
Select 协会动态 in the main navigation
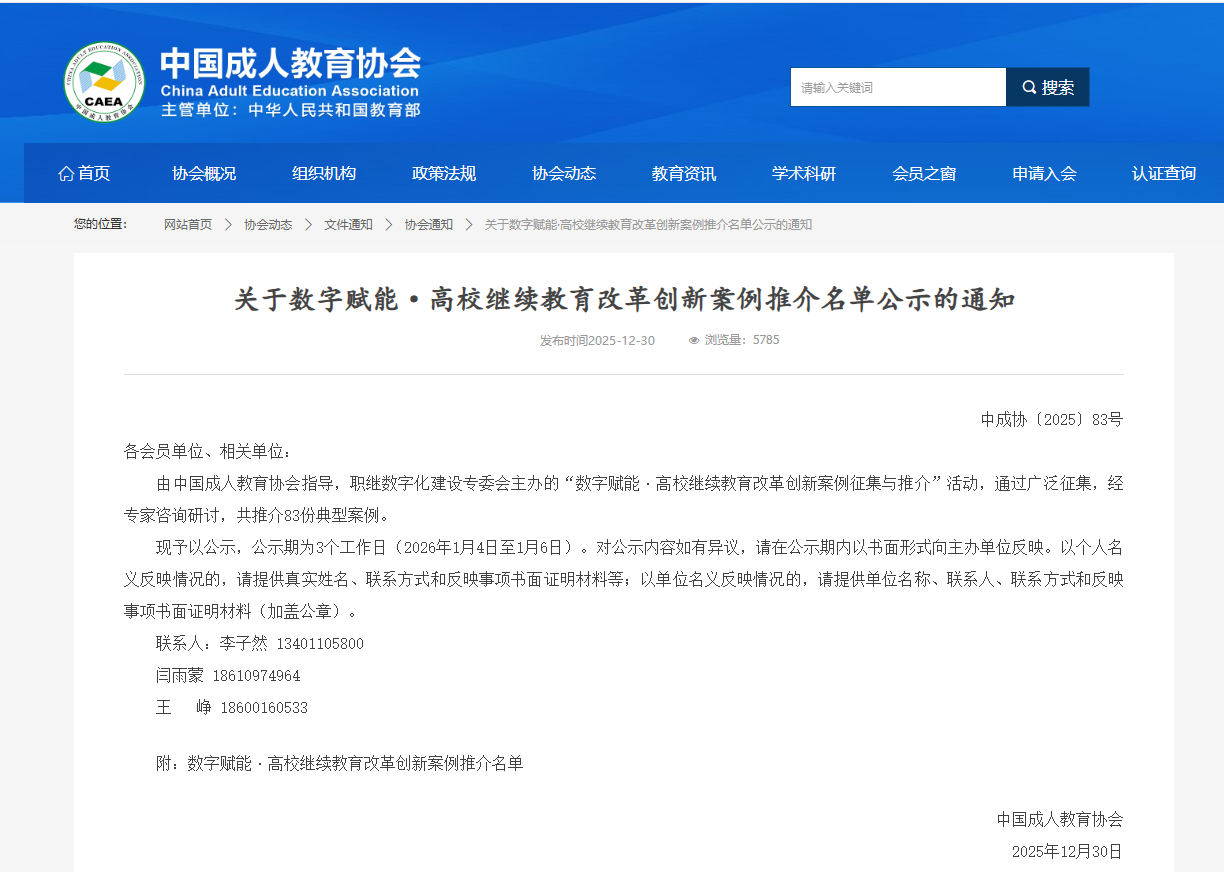point(564,173)
